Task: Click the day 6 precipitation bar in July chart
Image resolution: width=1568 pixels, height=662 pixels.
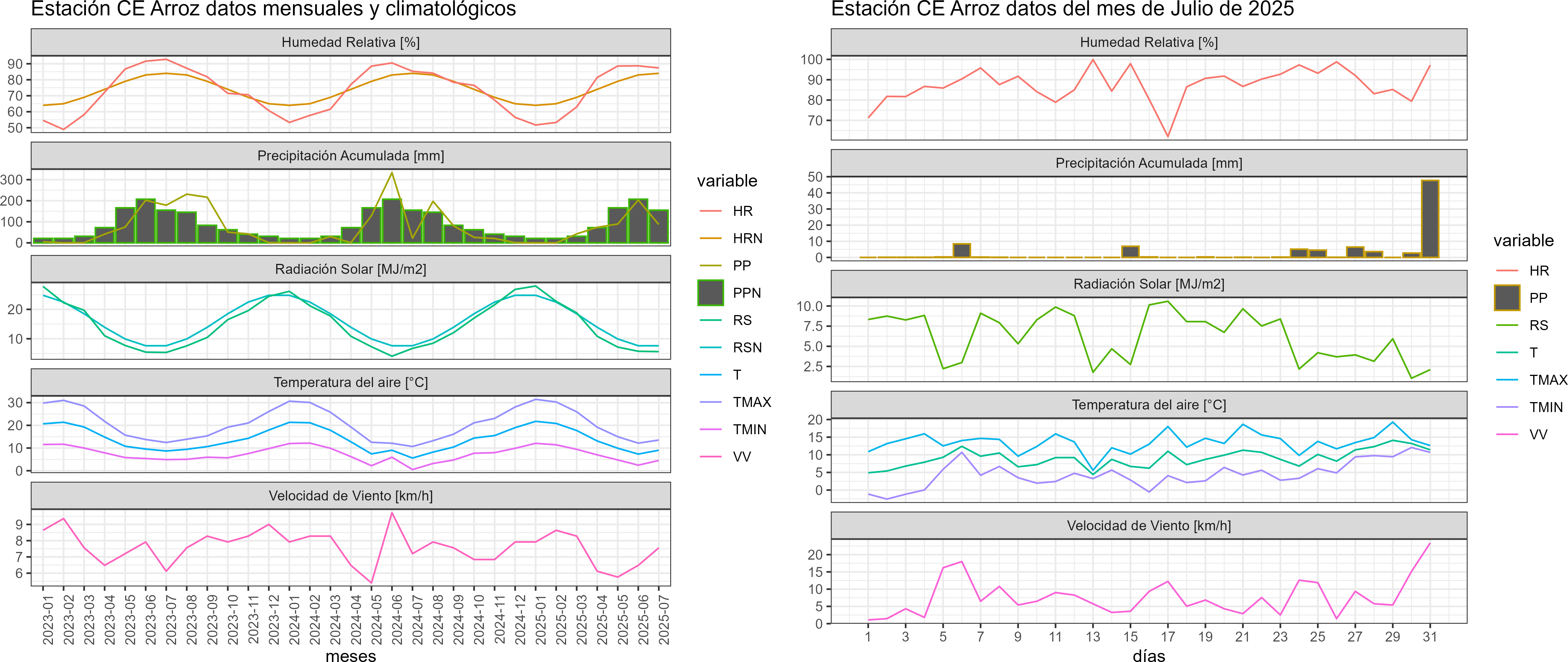Action: point(962,251)
